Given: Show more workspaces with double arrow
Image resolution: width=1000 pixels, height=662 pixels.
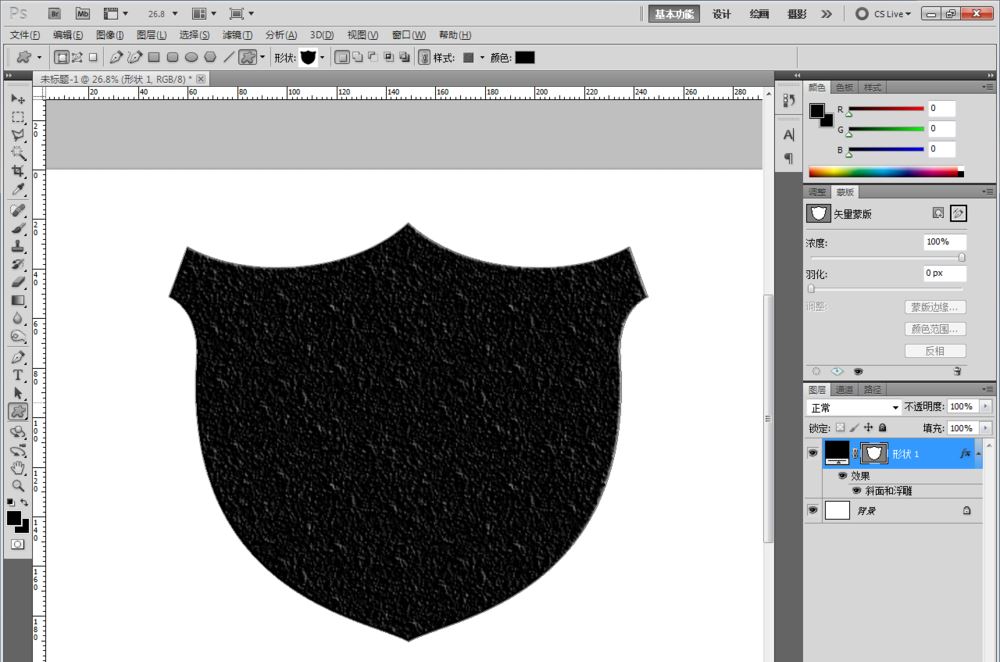Looking at the screenshot, I should point(827,13).
